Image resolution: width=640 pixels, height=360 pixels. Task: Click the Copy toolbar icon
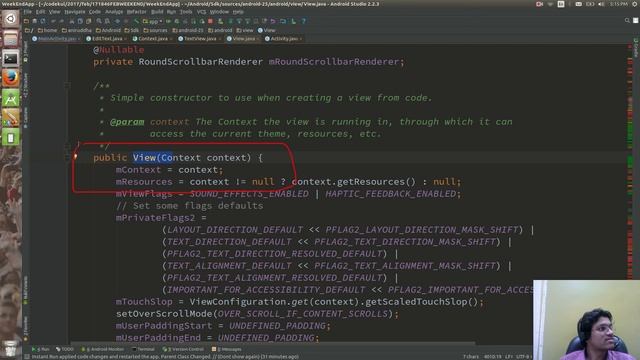tap(80, 21)
